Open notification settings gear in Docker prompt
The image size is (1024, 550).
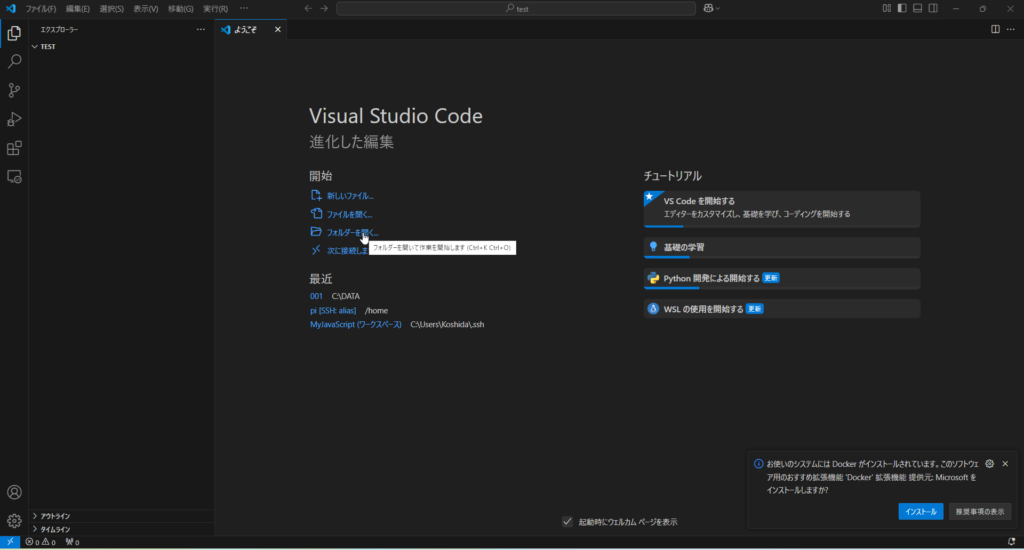click(989, 464)
